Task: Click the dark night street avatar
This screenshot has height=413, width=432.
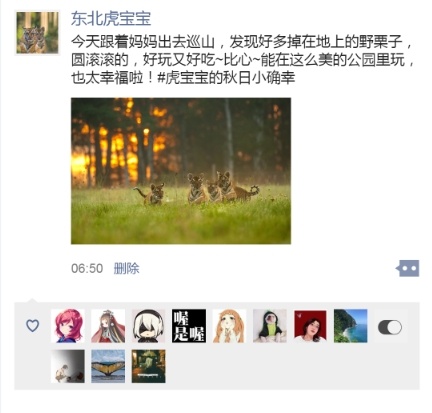Action: point(148,366)
